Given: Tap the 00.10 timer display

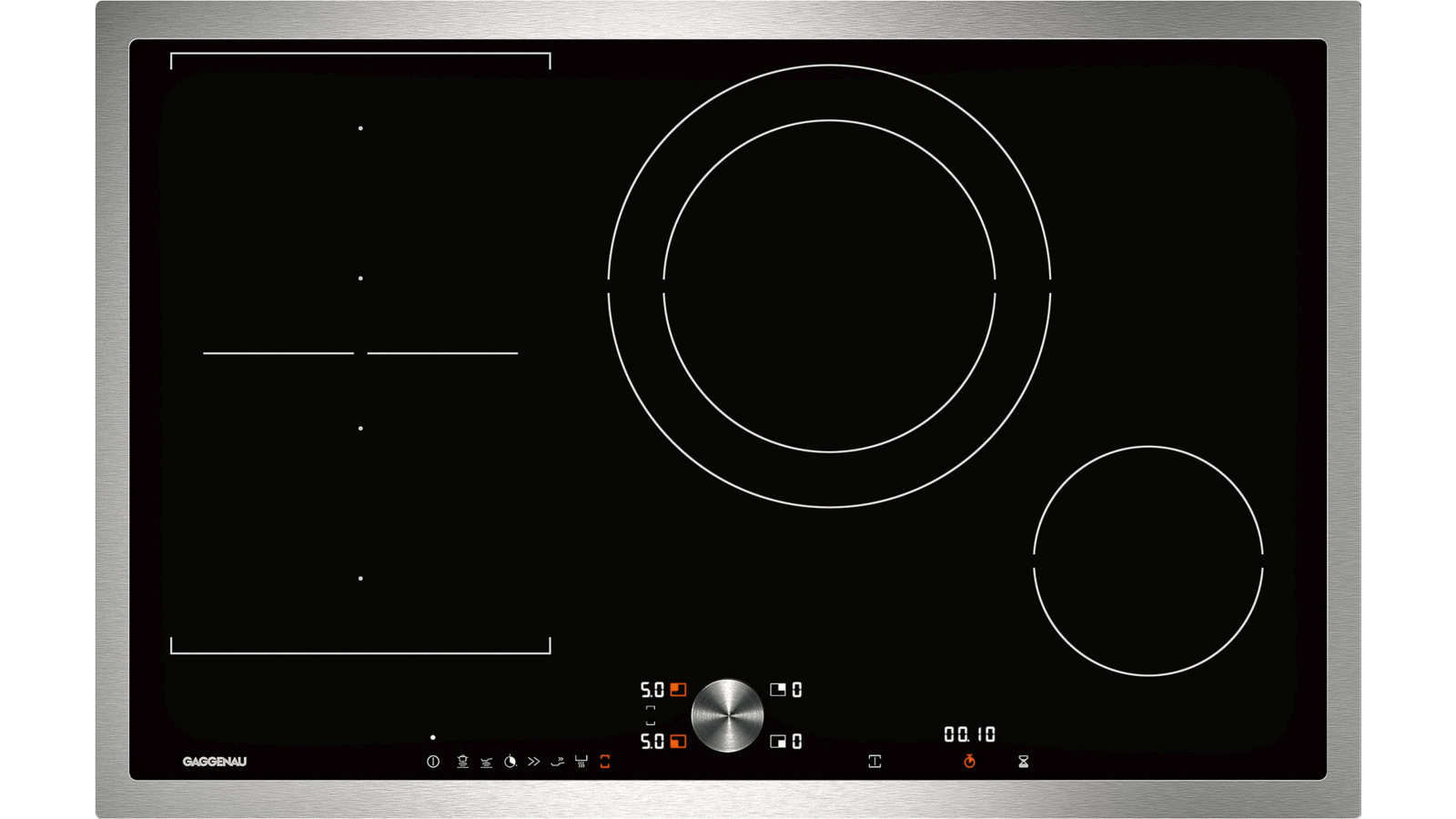Looking at the screenshot, I should 970,733.
